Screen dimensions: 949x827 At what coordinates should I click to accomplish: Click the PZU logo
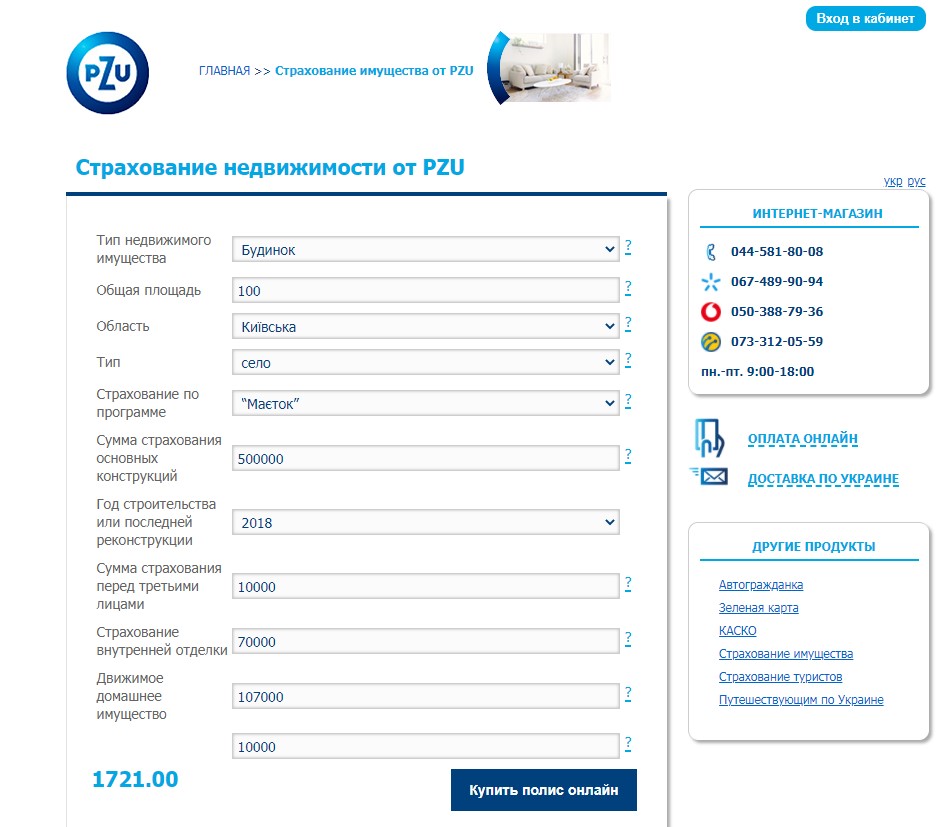click(x=107, y=73)
